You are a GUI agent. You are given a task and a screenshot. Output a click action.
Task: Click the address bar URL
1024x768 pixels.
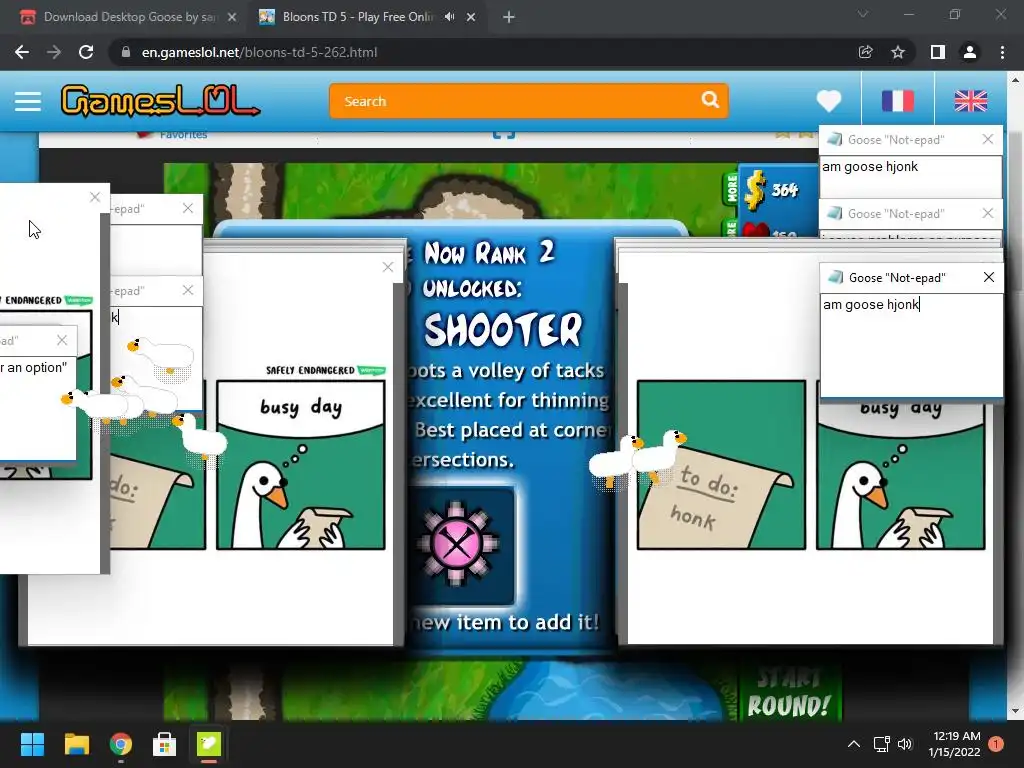[259, 52]
